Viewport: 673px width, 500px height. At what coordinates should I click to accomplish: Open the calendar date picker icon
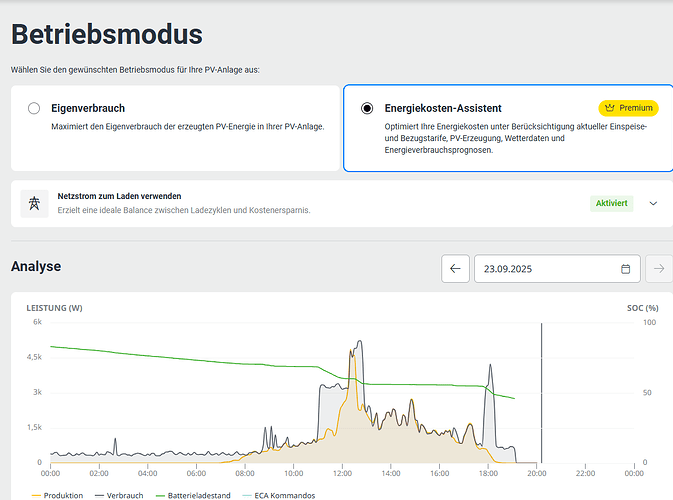pyautogui.click(x=626, y=269)
